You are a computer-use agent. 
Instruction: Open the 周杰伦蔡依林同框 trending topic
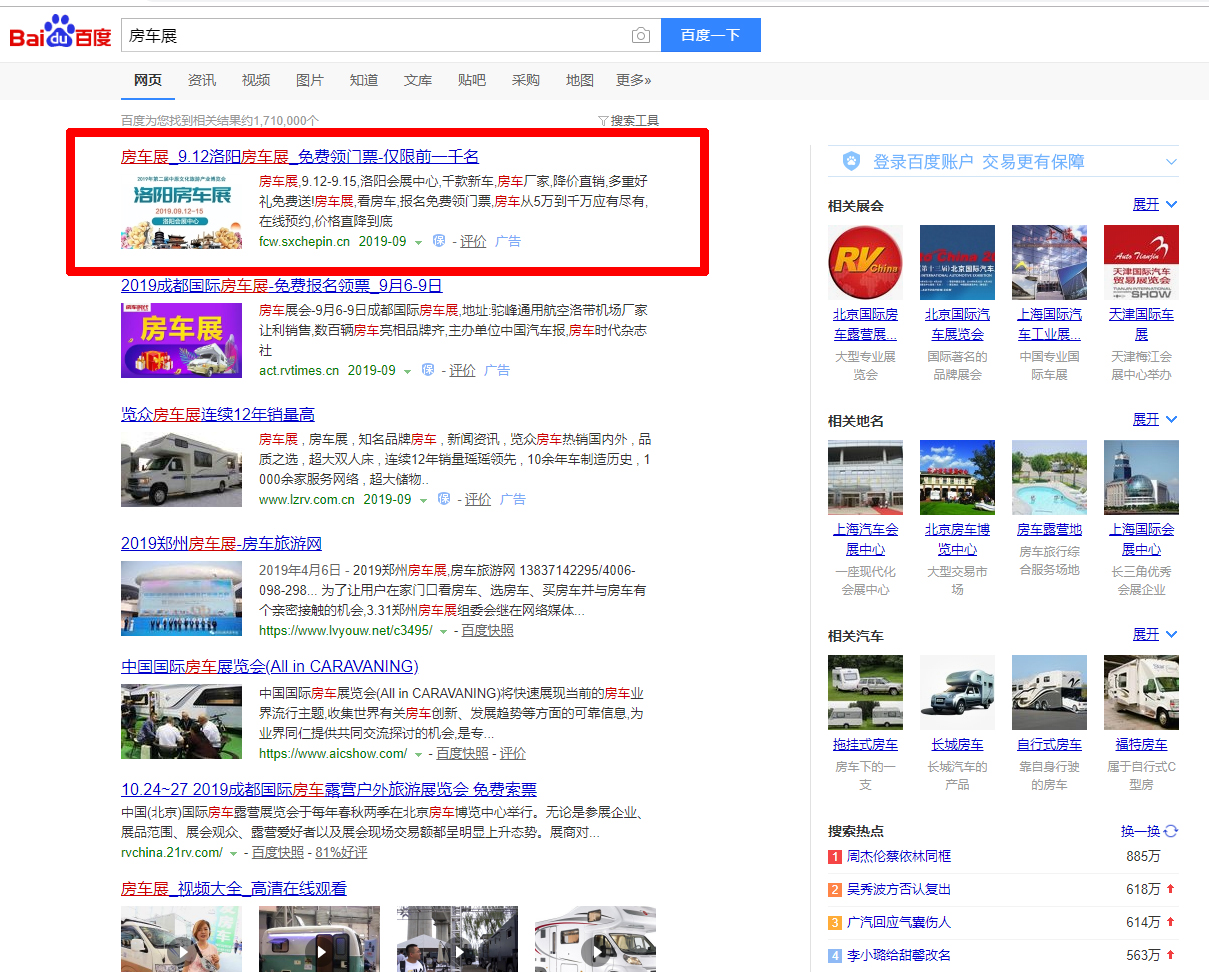click(x=898, y=856)
